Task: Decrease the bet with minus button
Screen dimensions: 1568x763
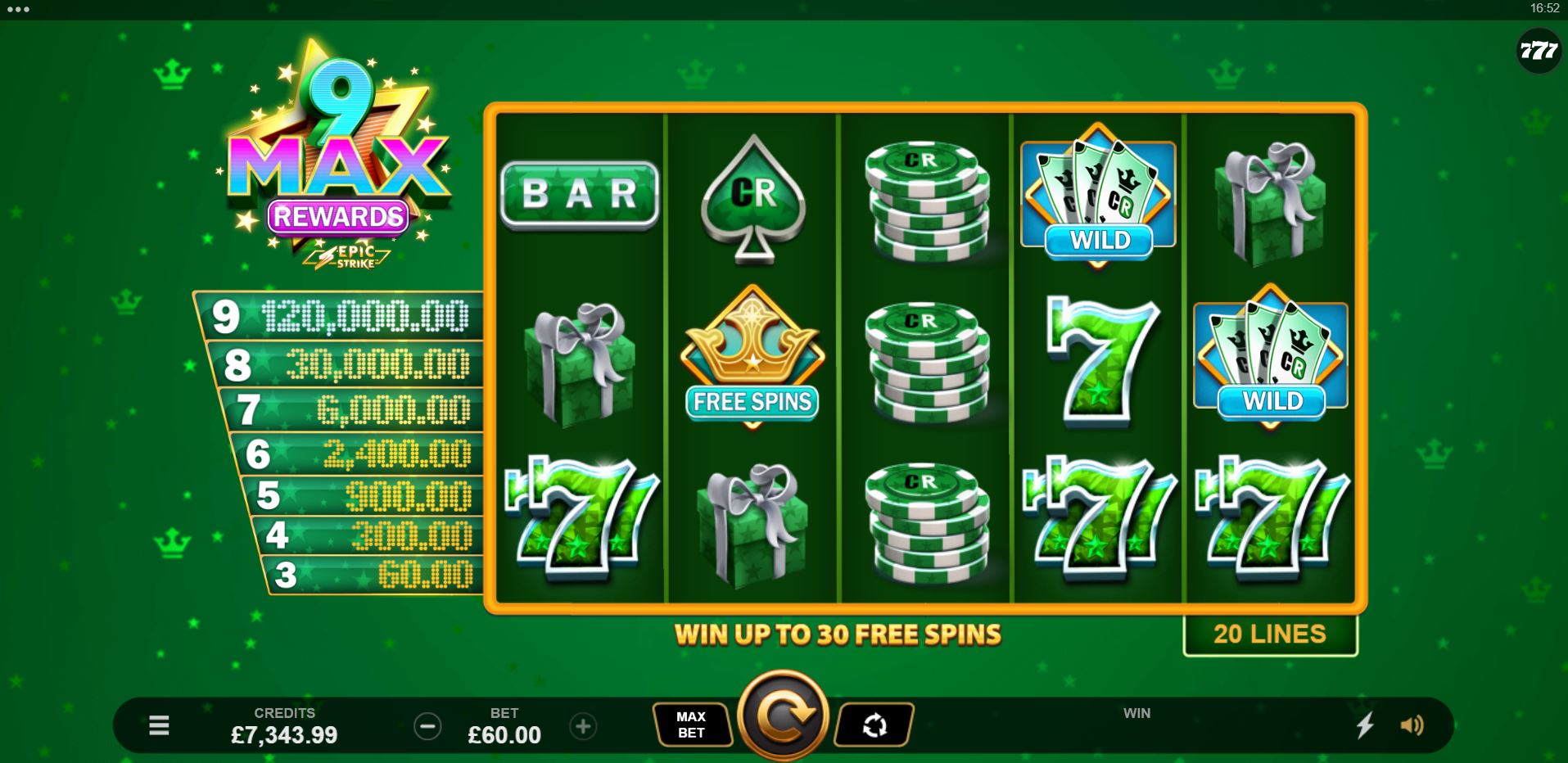Action: click(x=427, y=726)
